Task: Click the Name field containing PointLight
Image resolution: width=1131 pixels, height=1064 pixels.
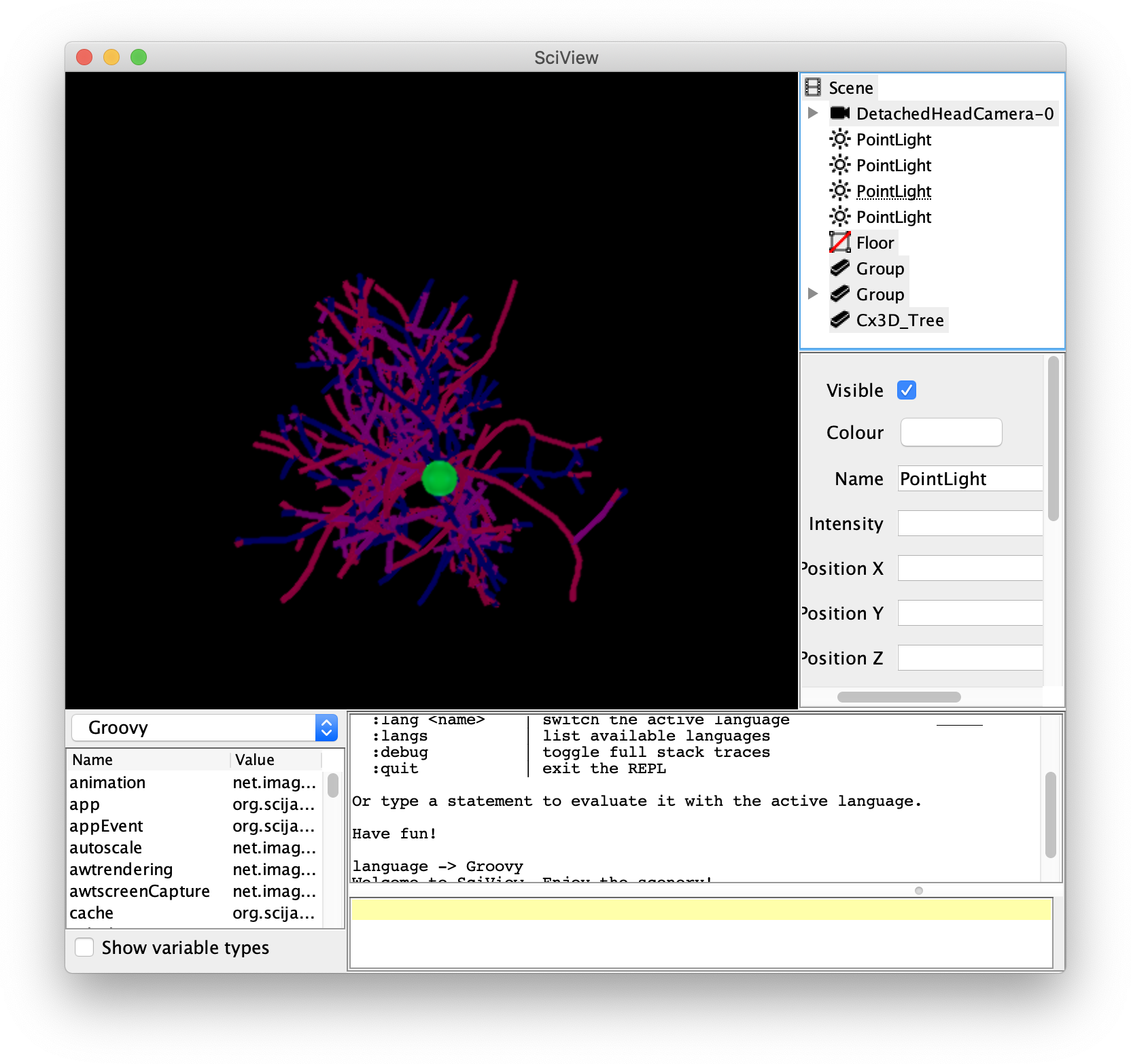Action: coord(970,478)
